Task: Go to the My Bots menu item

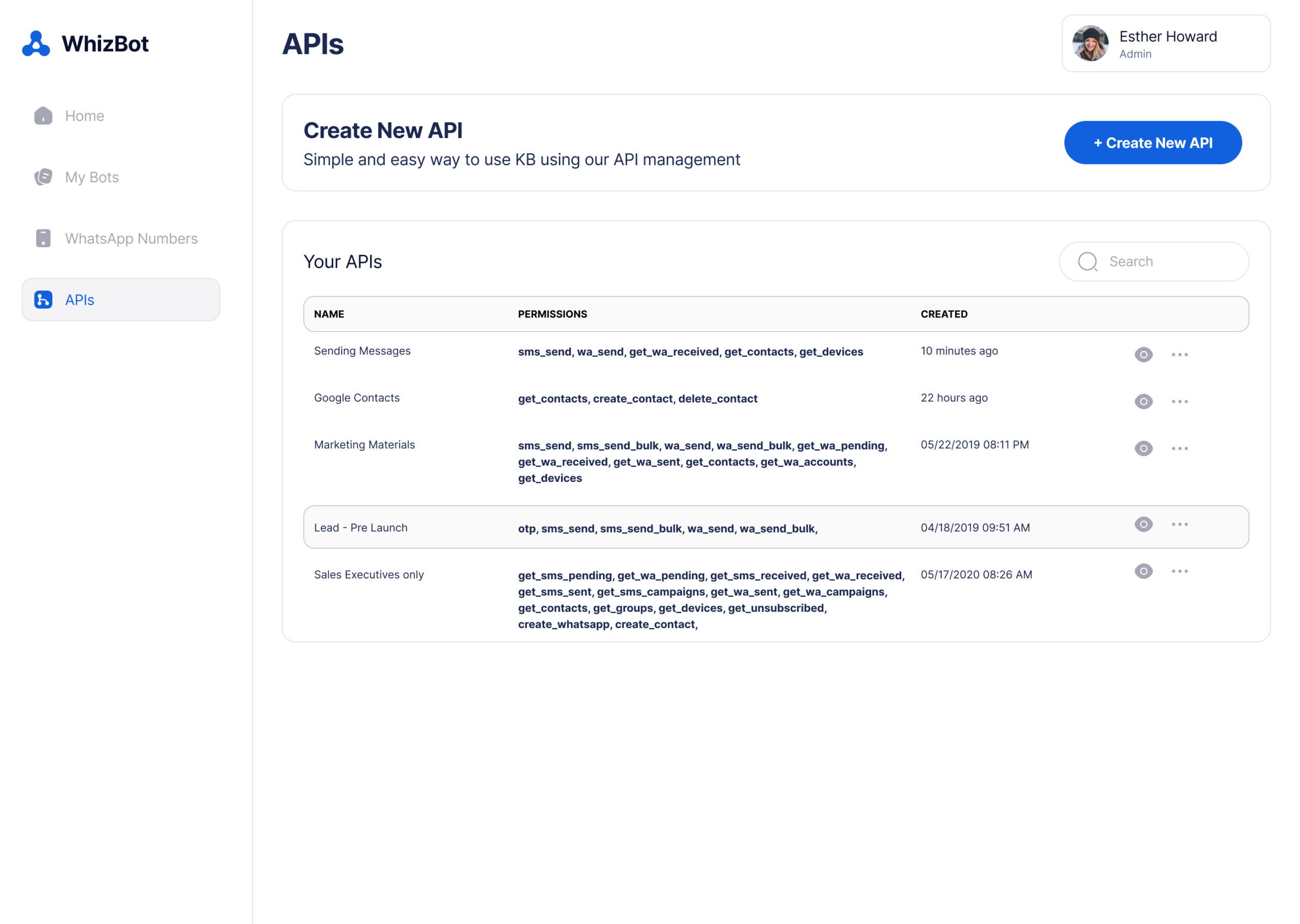Action: click(91, 177)
